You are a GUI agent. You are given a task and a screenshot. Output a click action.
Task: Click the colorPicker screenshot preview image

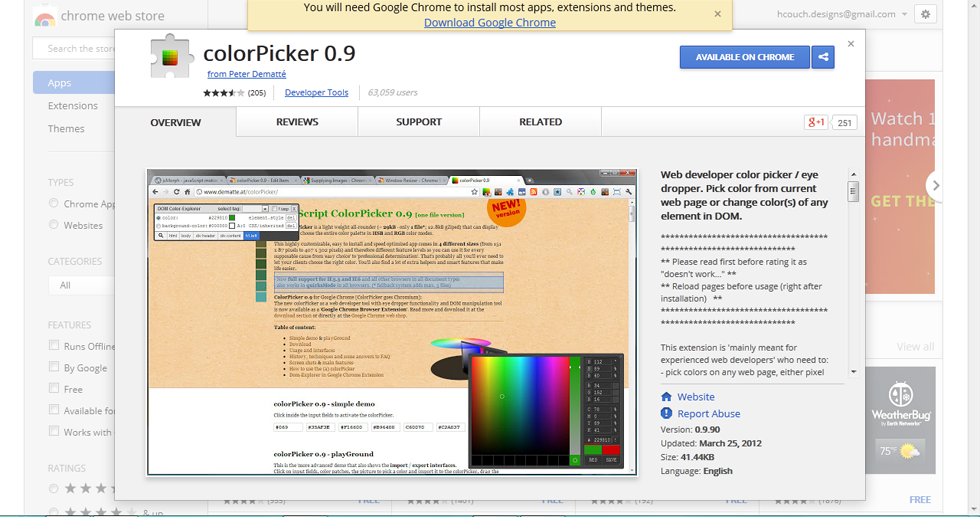coord(392,322)
